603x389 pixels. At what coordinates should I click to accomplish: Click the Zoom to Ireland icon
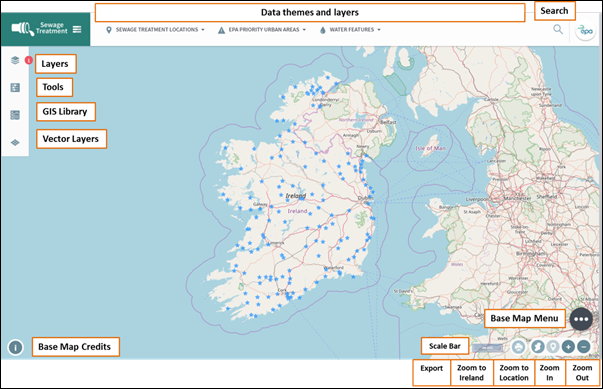[537, 347]
